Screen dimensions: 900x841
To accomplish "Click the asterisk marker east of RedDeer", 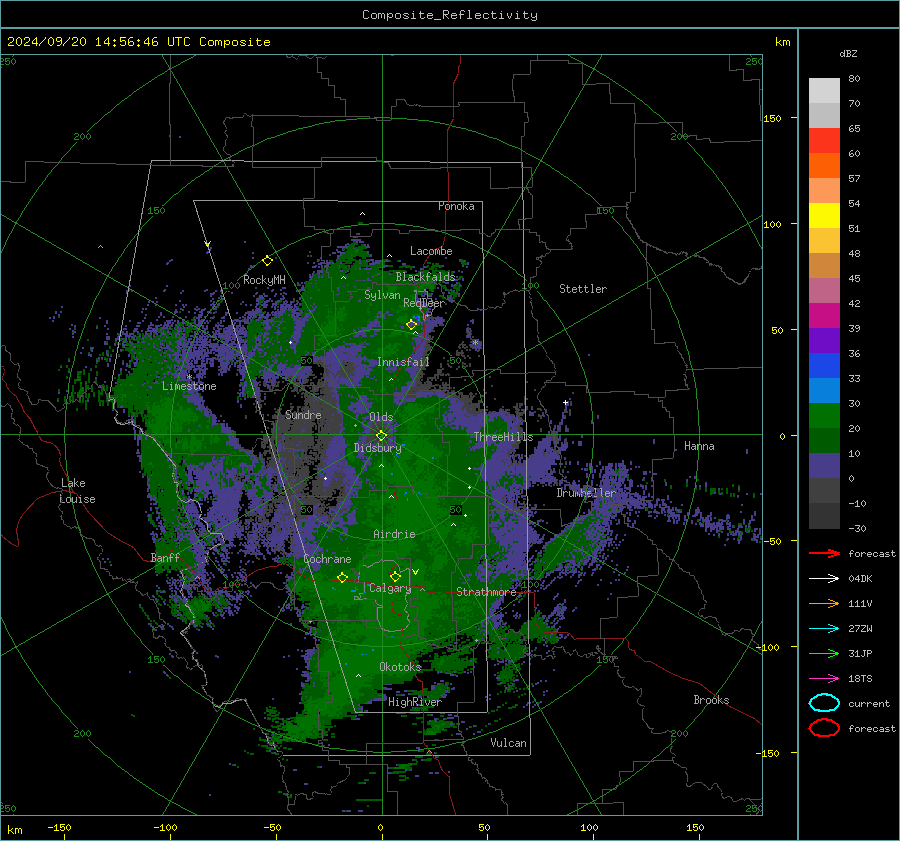I will coord(475,343).
